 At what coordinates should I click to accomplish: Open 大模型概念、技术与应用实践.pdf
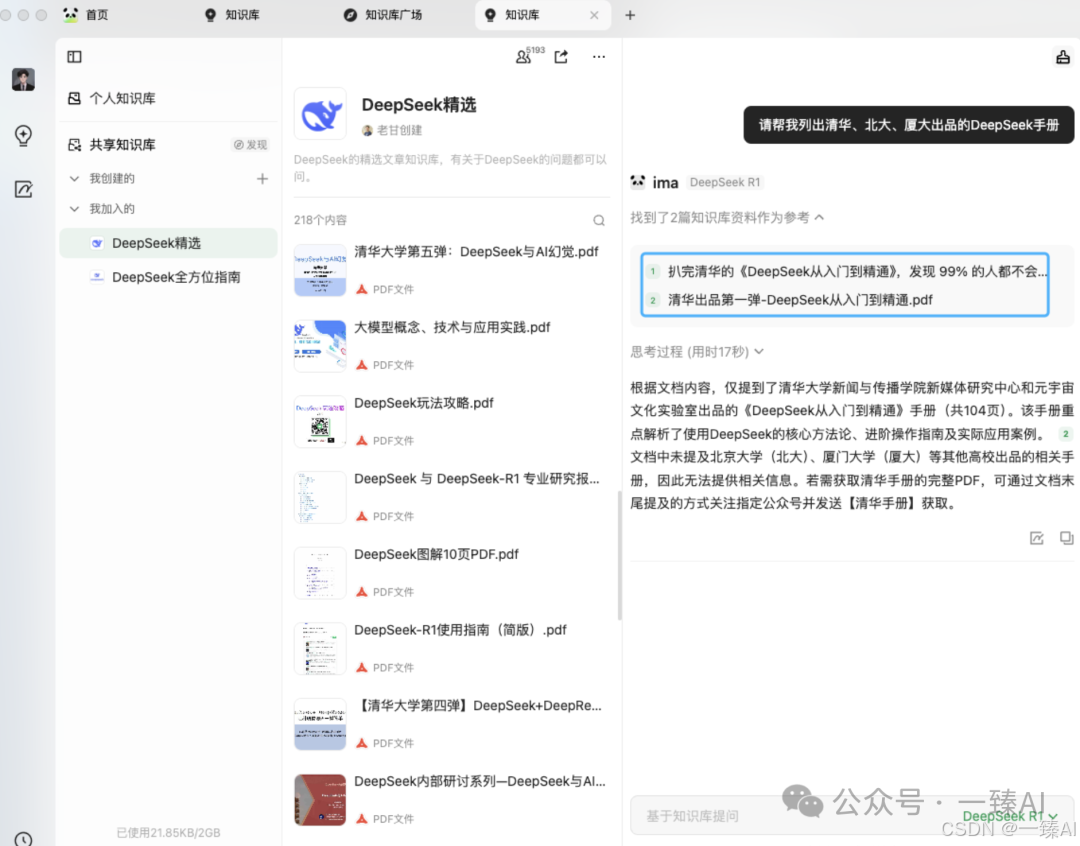click(450, 345)
